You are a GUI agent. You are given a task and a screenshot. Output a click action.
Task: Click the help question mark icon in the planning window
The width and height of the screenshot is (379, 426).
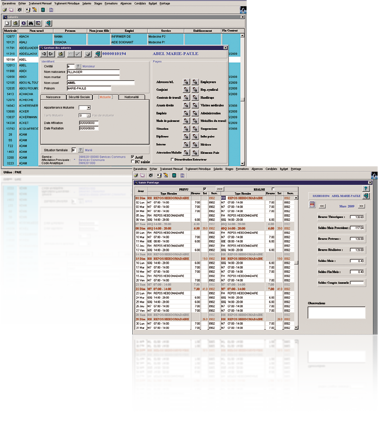coord(366,189)
